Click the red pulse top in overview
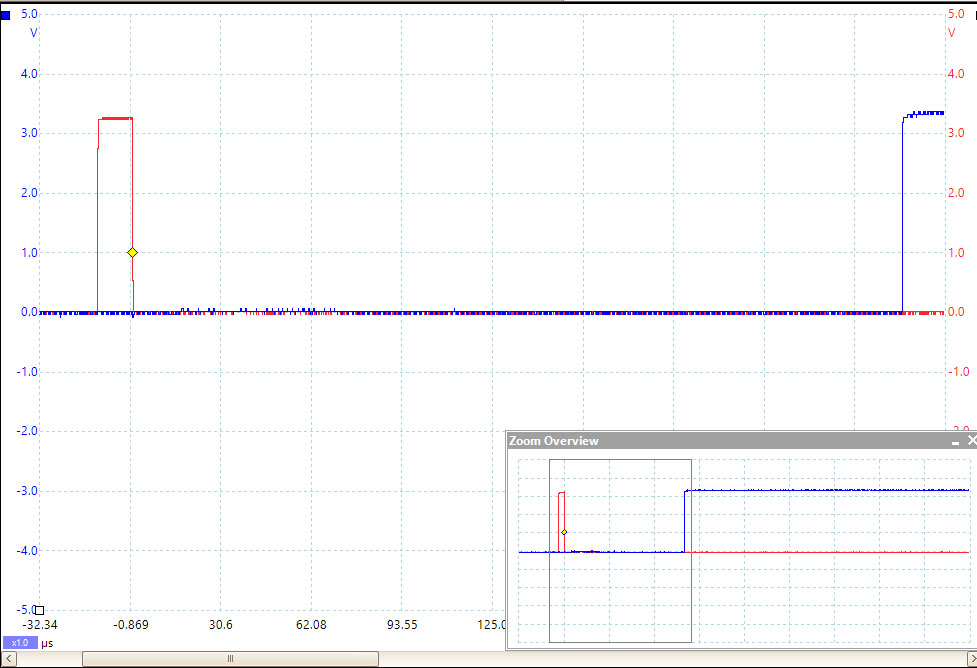 [561, 492]
